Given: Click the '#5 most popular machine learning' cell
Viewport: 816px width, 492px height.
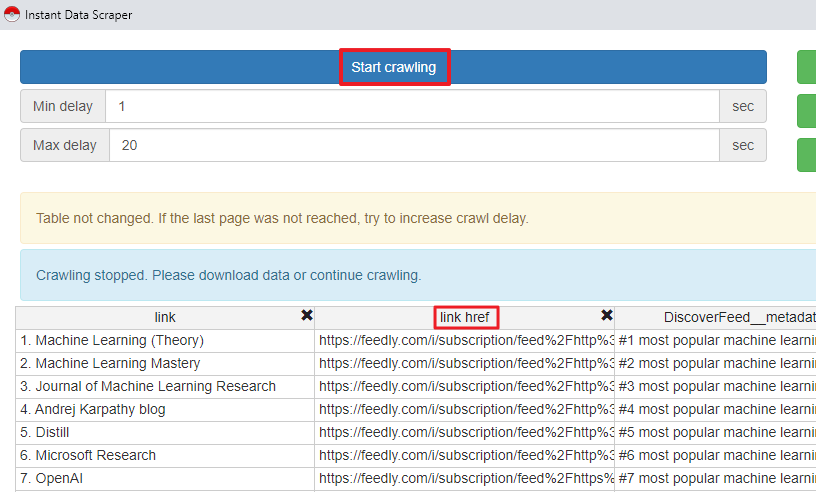Looking at the screenshot, I should [716, 432].
